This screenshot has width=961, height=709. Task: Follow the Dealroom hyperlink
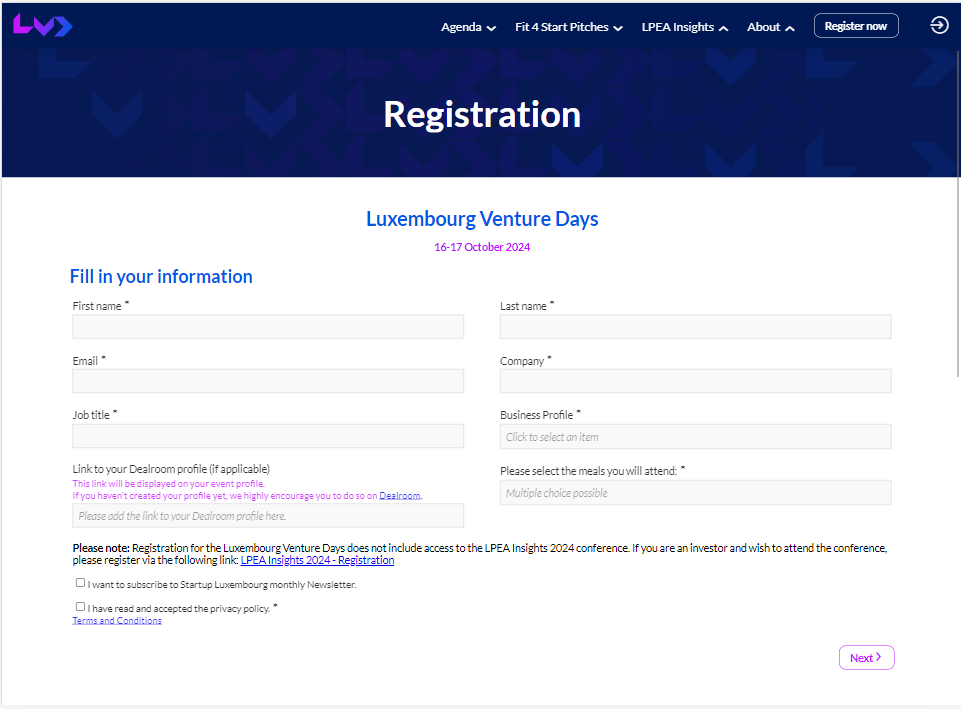coord(400,496)
